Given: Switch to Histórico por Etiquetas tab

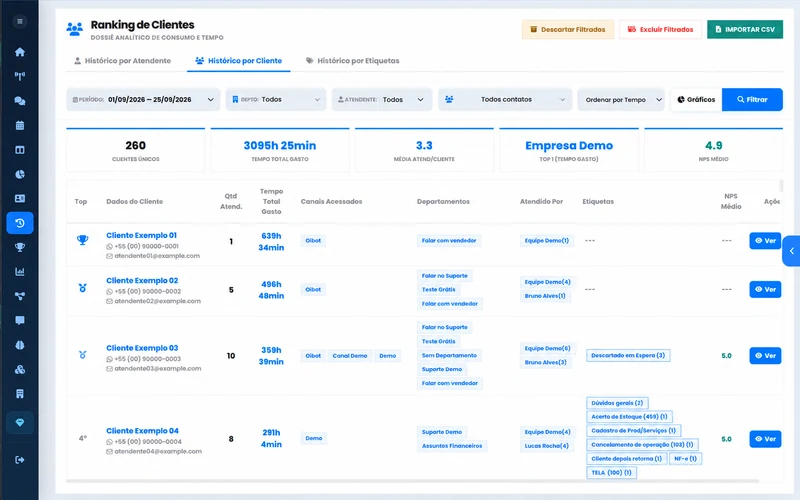Looking at the screenshot, I should coord(353,61).
